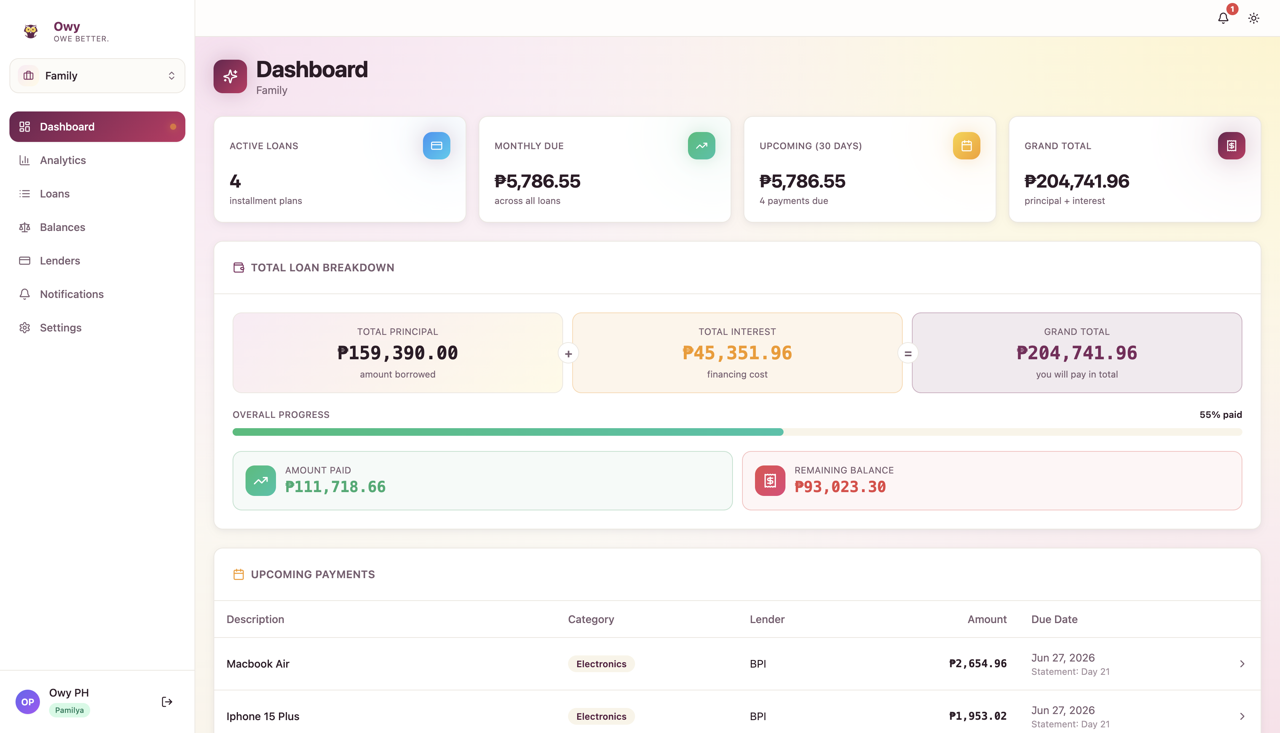
Task: Click the Grand Total receipt icon
Action: pos(1231,146)
